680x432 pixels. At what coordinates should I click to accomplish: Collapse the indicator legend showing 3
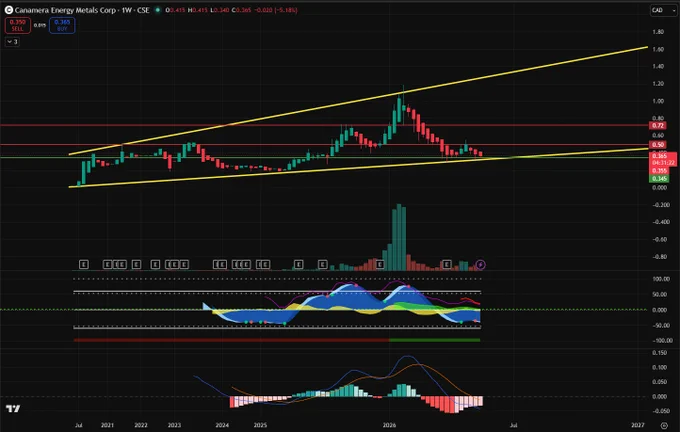pos(12,42)
